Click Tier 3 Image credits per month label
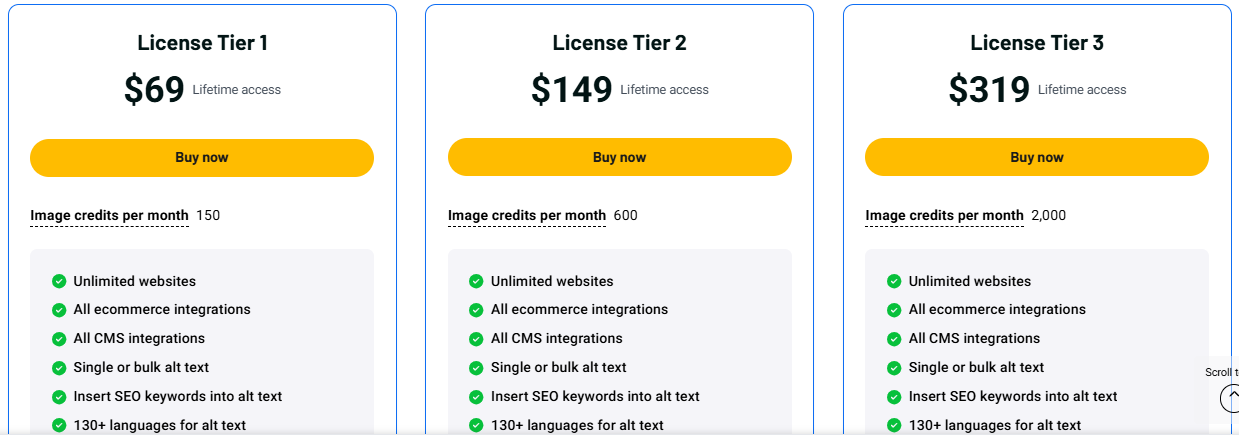The height and width of the screenshot is (440, 1239). coord(944,216)
